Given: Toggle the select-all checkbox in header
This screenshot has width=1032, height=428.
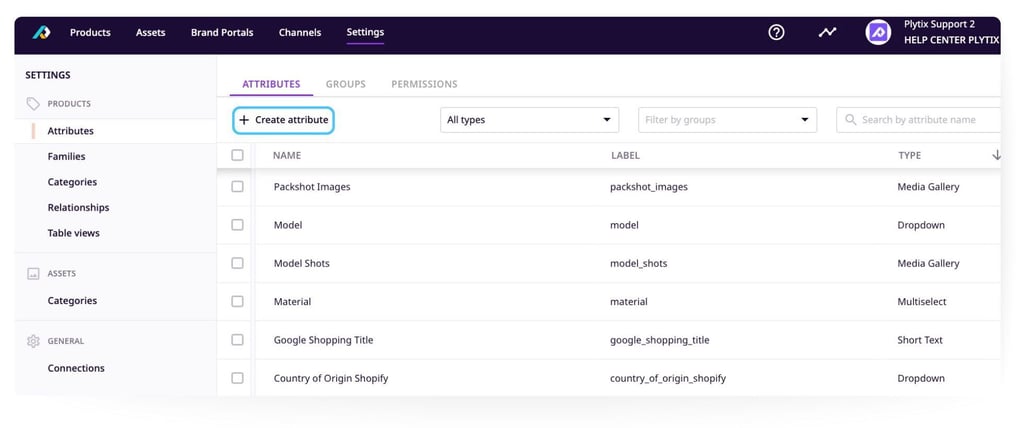Looking at the screenshot, I should (237, 155).
